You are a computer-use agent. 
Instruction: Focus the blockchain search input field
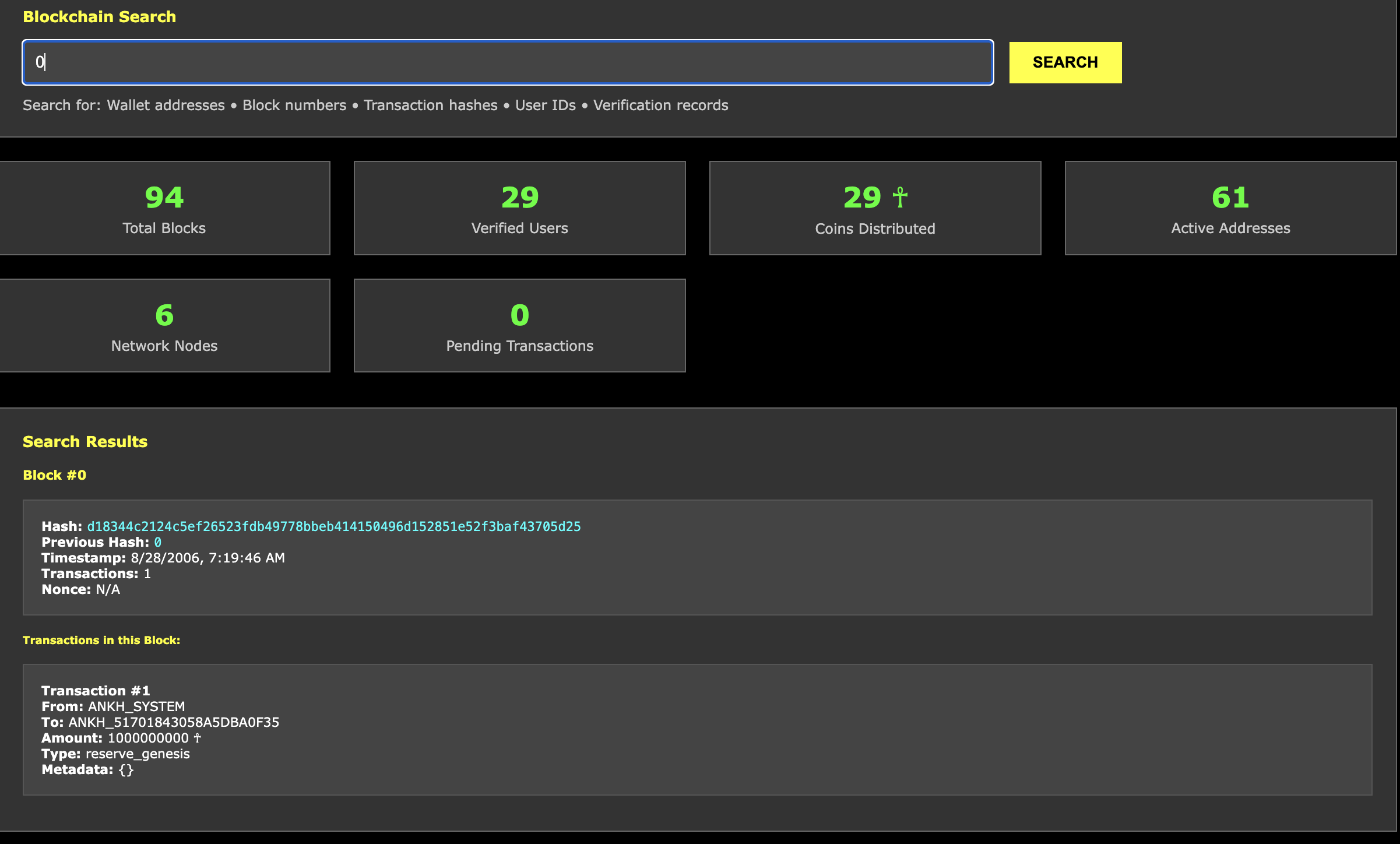[x=507, y=62]
